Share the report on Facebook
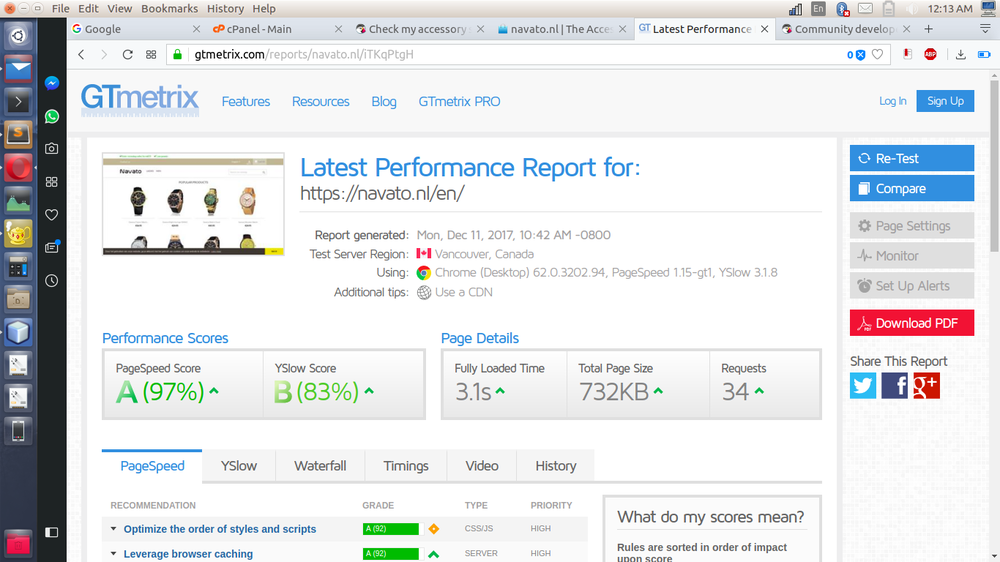The height and width of the screenshot is (562, 1000). tap(894, 386)
